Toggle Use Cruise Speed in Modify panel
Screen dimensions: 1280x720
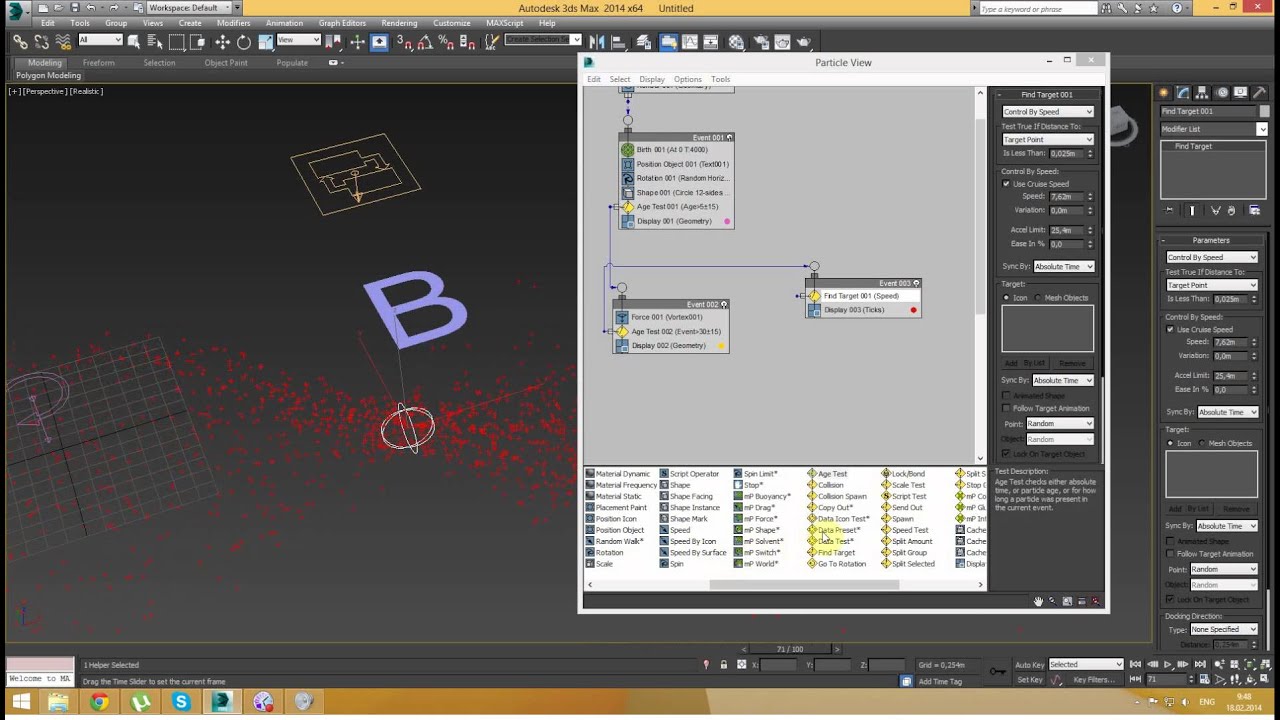(x=1170, y=330)
